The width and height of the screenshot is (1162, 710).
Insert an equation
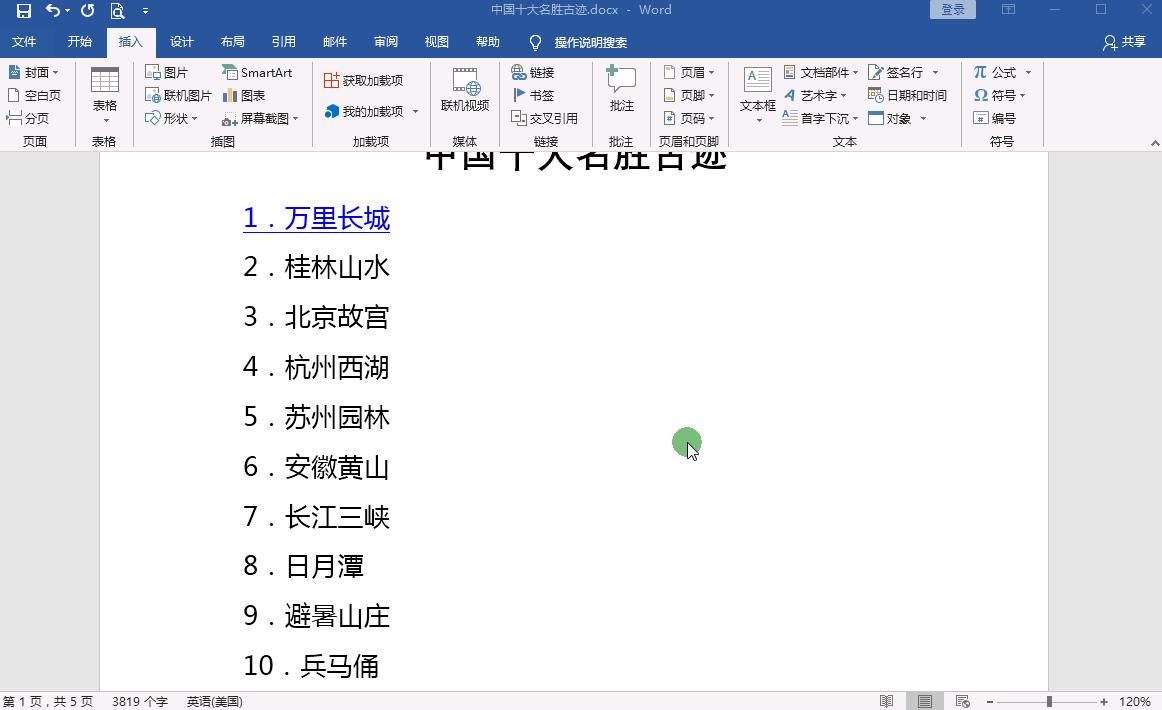pos(1000,72)
